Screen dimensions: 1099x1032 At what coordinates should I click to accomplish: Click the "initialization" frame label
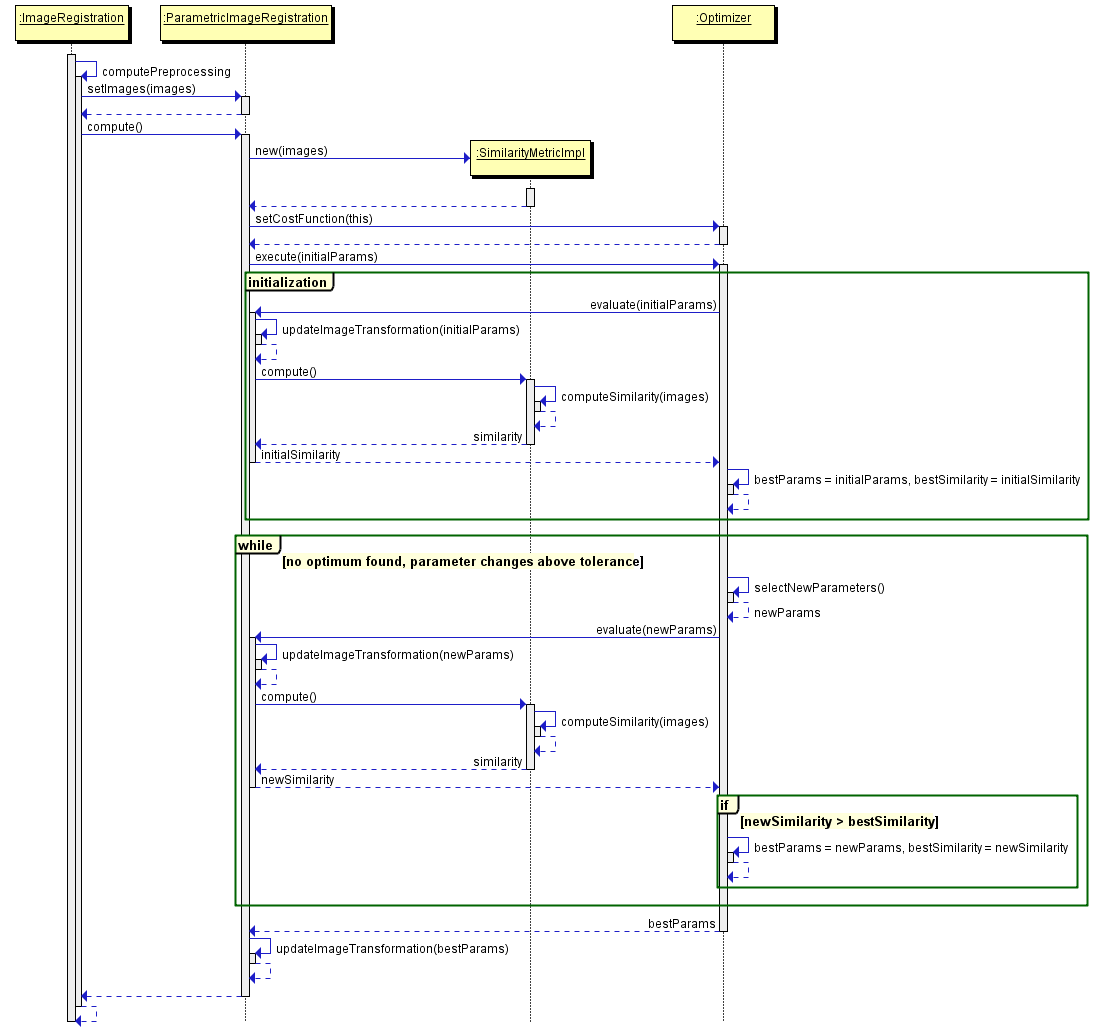(287, 283)
